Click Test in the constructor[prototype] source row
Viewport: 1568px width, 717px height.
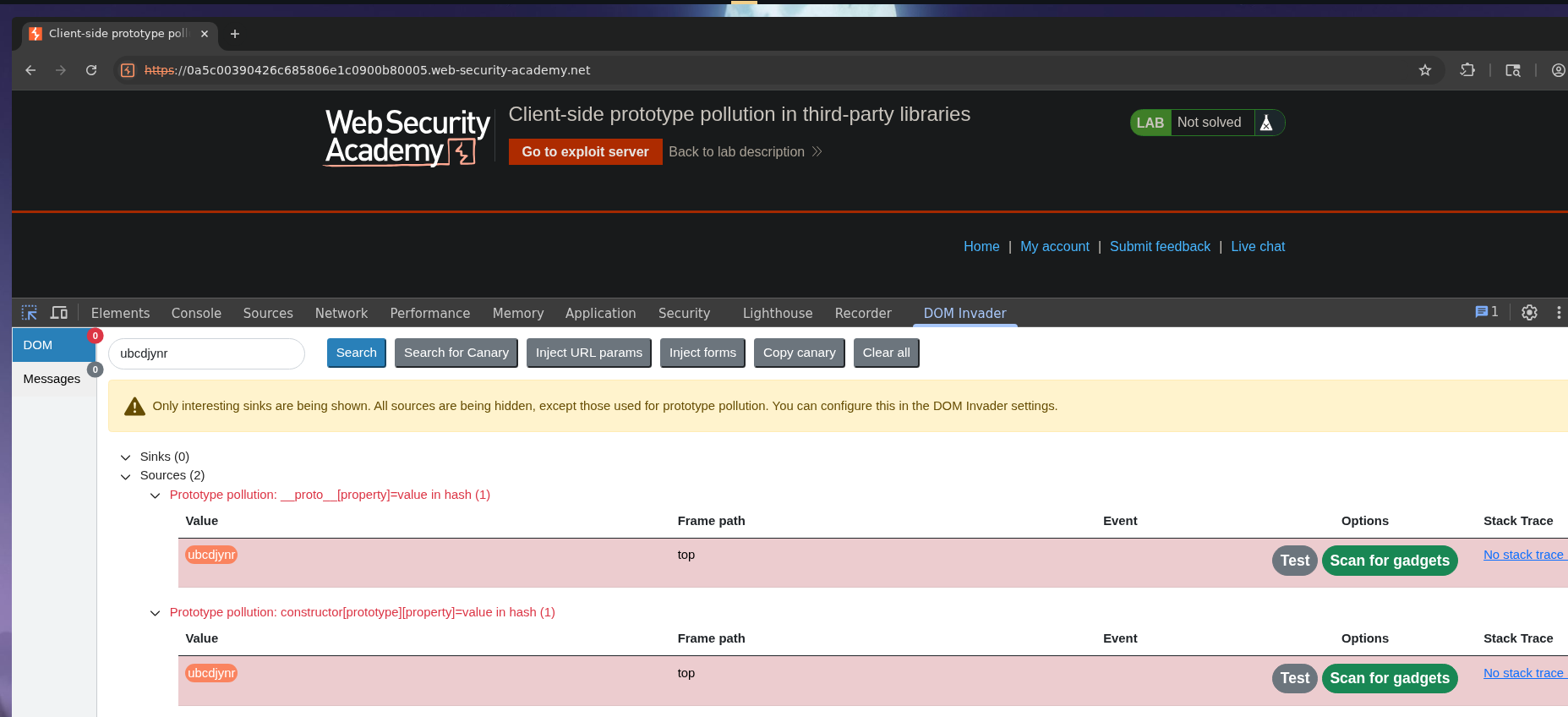tap(1294, 678)
